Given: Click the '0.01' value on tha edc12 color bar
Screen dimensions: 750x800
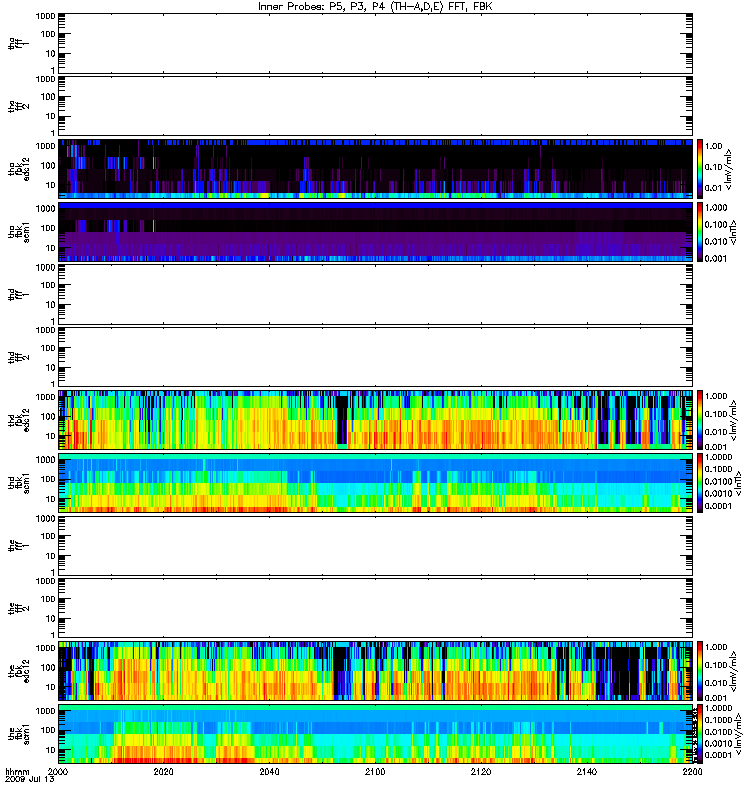Looking at the screenshot, I should pos(714,188).
